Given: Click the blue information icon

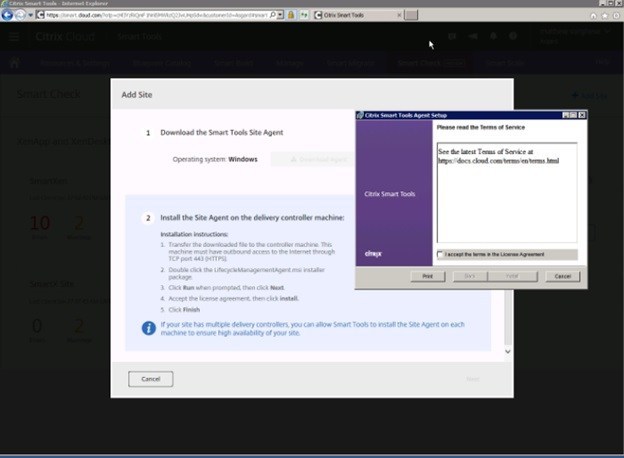Looking at the screenshot, I should click(x=149, y=328).
